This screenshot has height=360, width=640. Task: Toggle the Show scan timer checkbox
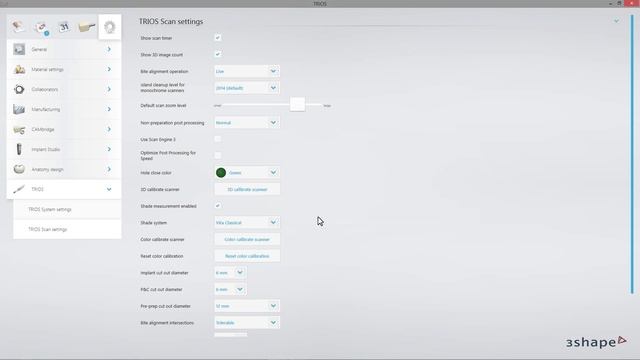tap(218, 38)
